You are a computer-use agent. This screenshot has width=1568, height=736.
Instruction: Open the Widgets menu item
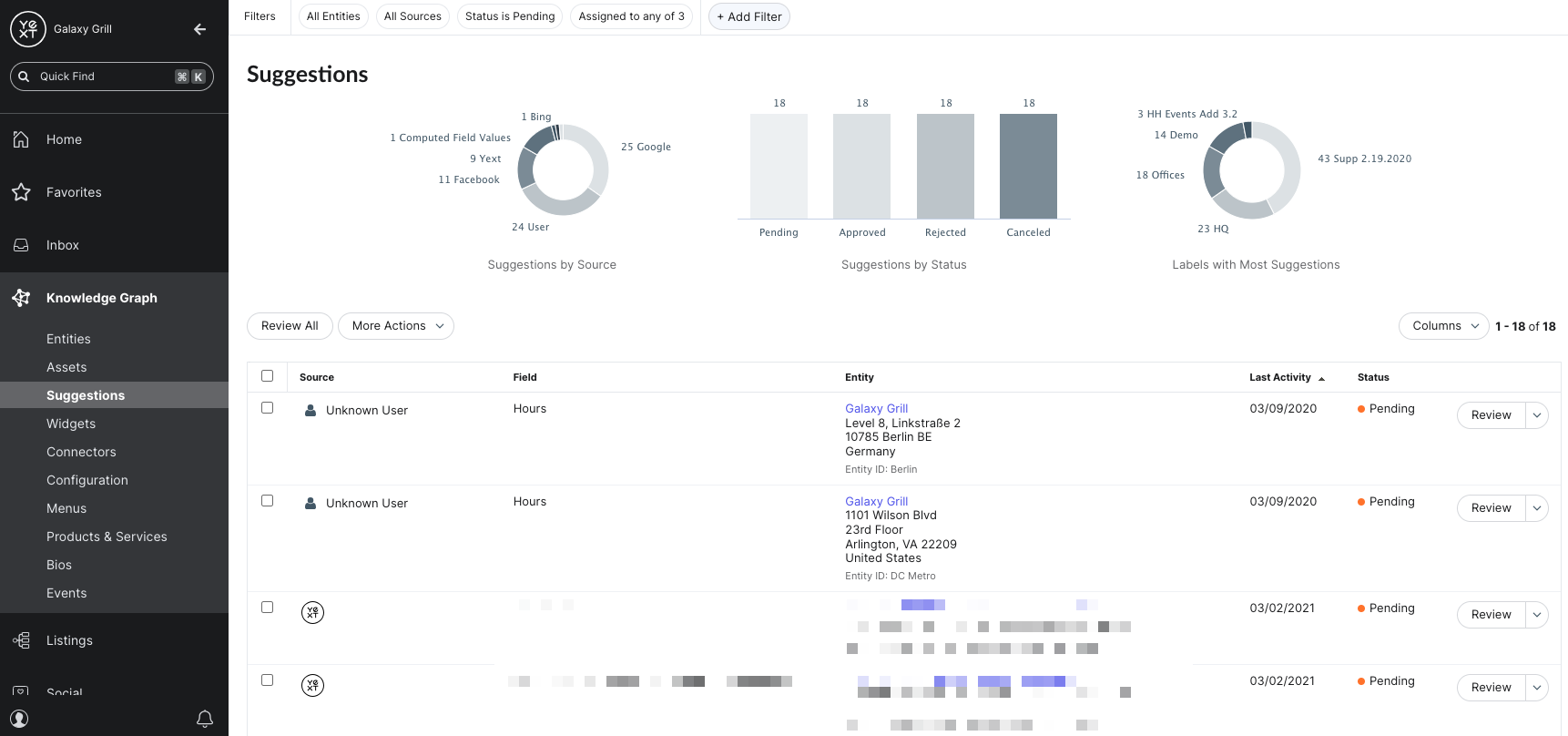[71, 424]
